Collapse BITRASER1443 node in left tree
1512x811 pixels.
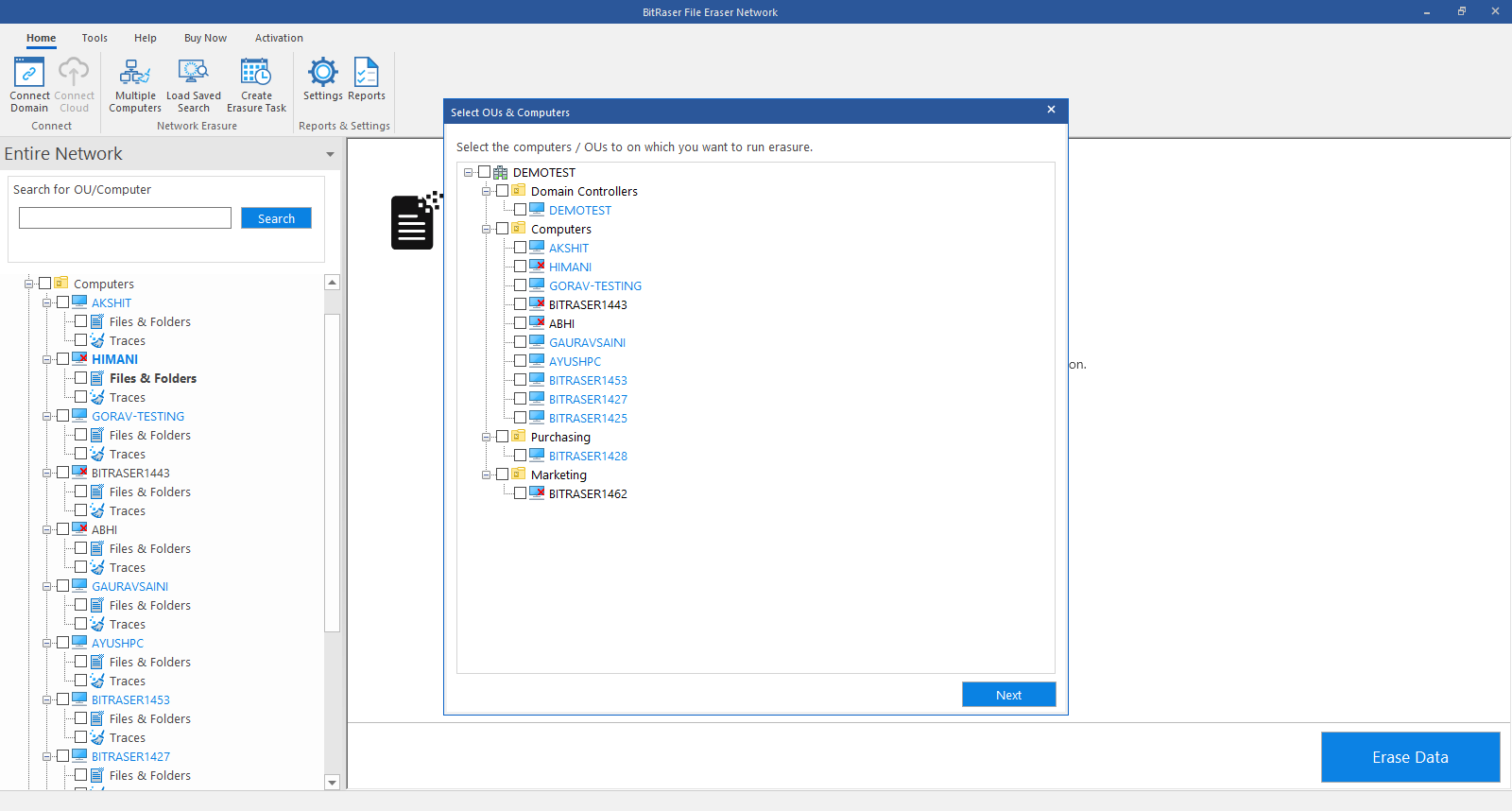[46, 473]
